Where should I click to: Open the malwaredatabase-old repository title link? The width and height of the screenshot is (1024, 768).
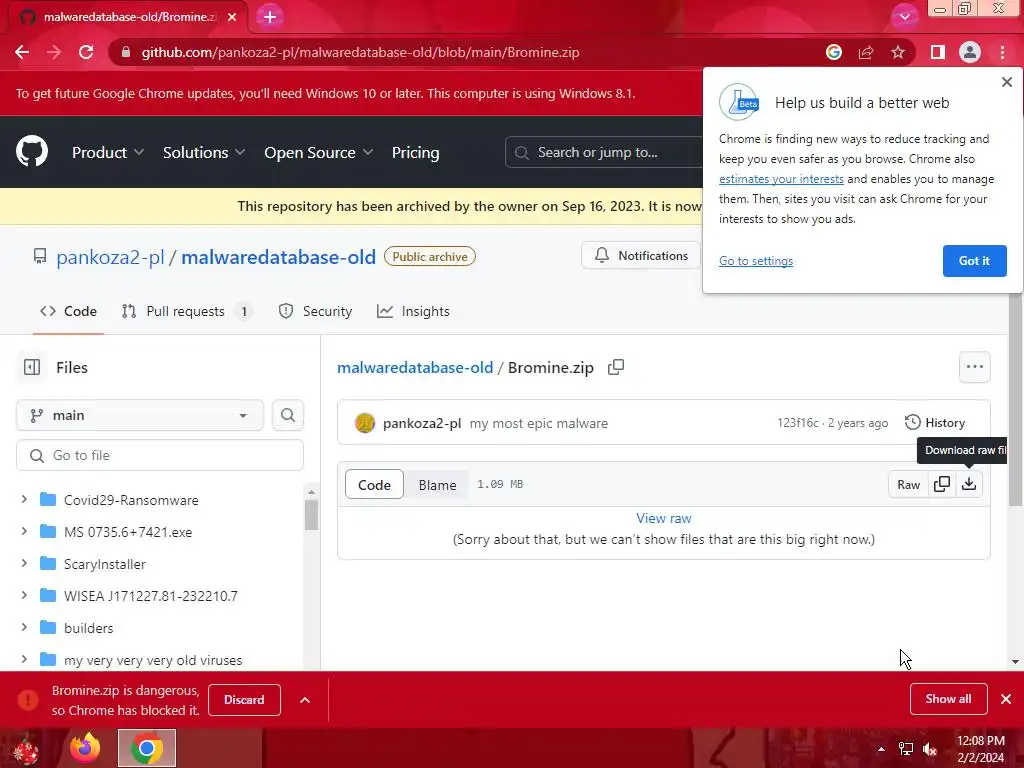278,257
